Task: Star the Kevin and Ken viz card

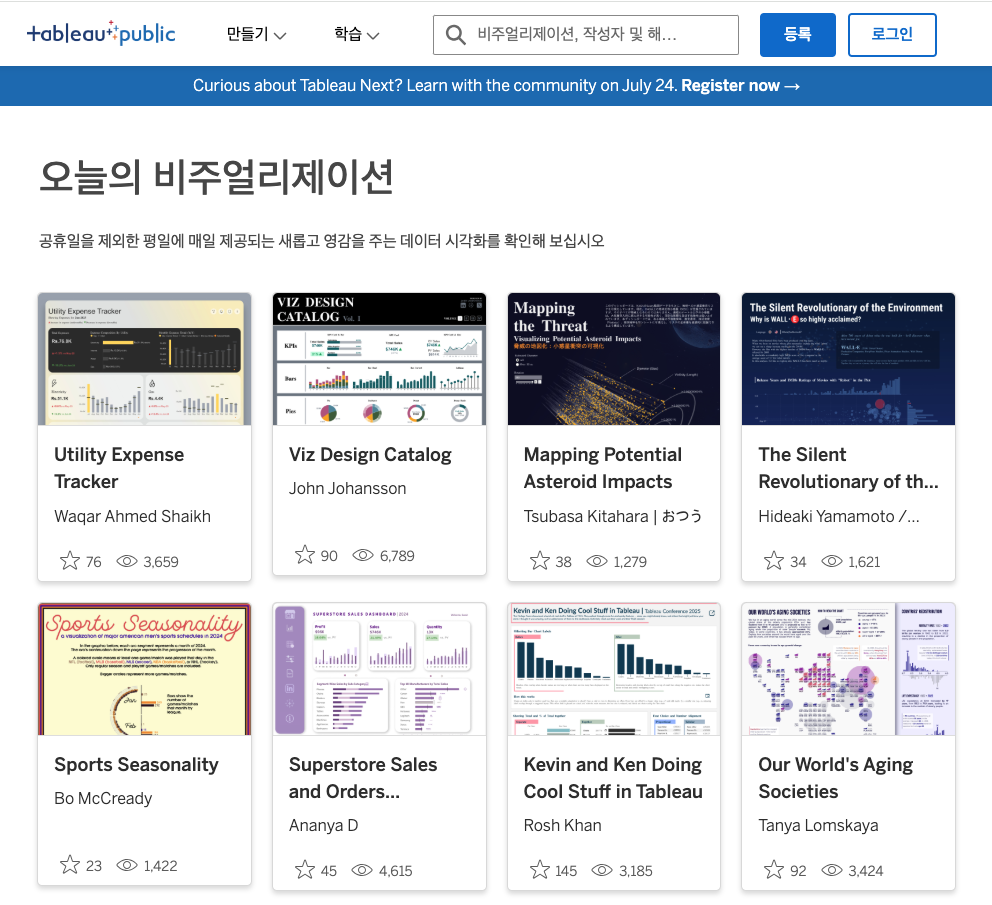Action: [x=540, y=870]
